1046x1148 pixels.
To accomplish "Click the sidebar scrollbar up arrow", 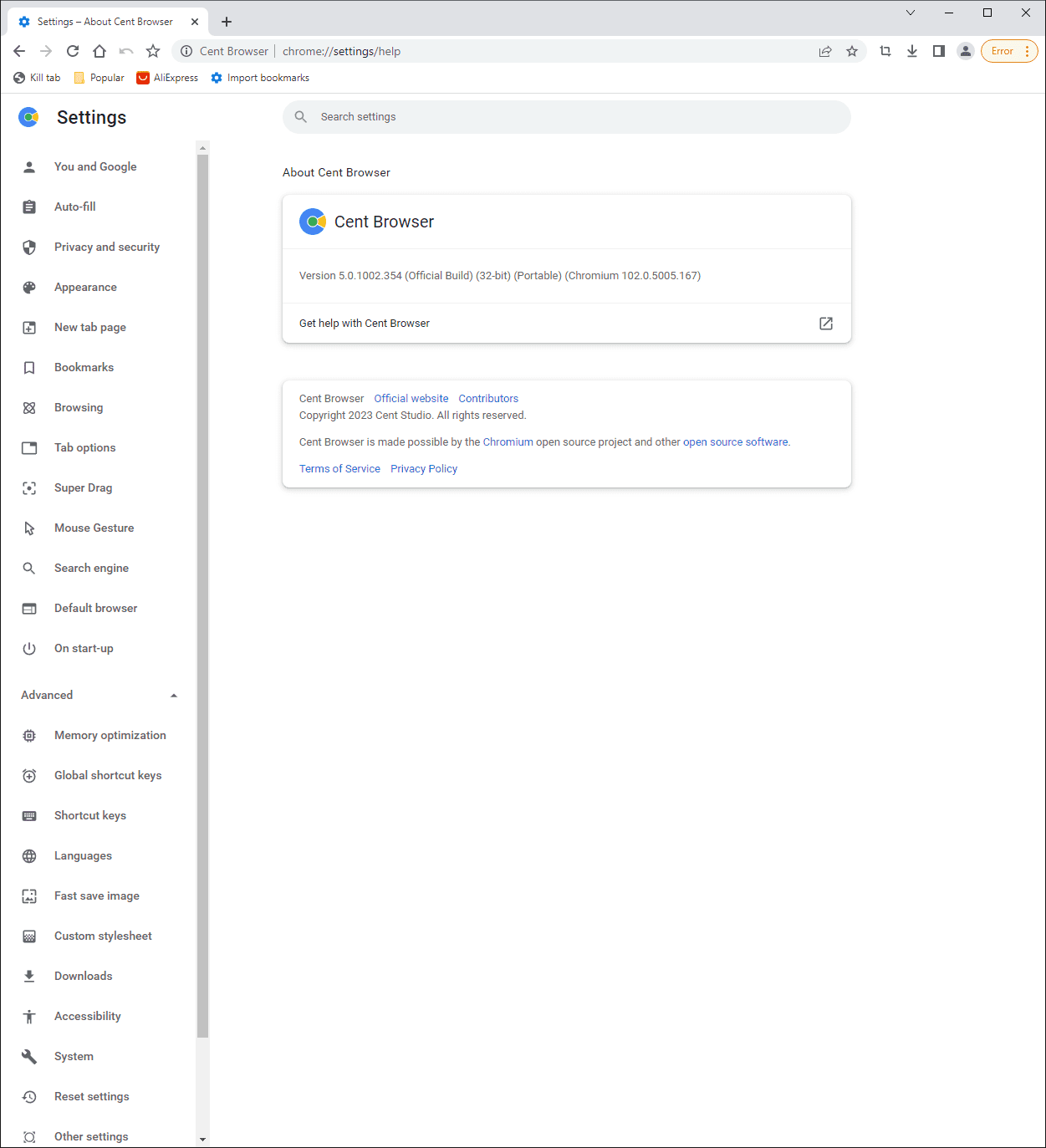I will [202, 148].
